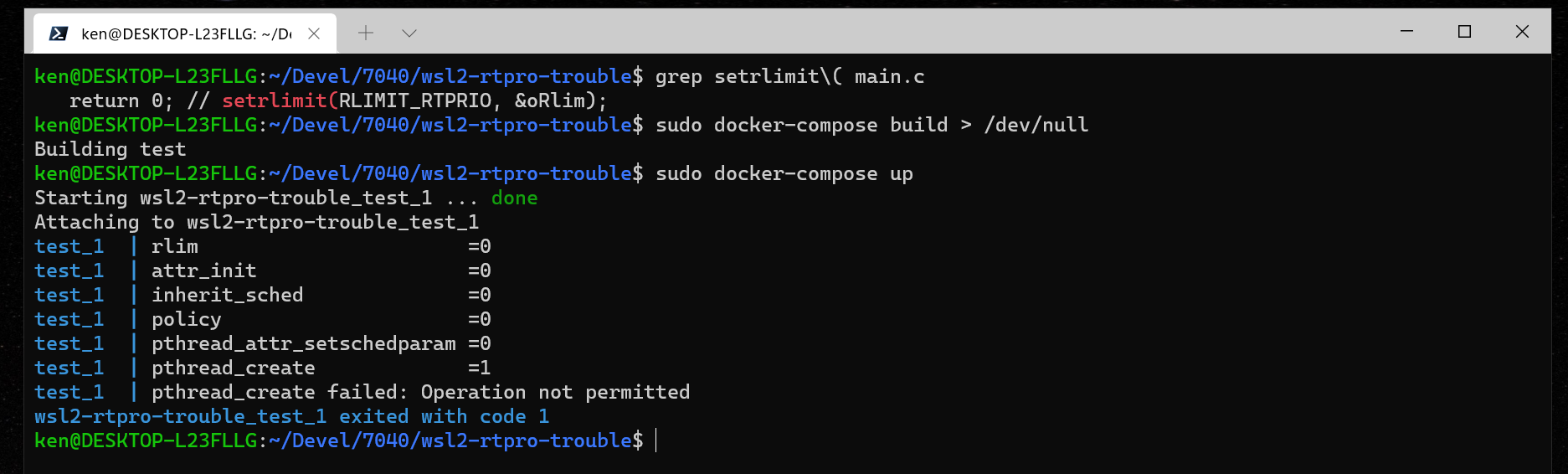1568x474 pixels.
Task: Close the ken@DESKTOP-L23FLLG tab
Action: (314, 33)
